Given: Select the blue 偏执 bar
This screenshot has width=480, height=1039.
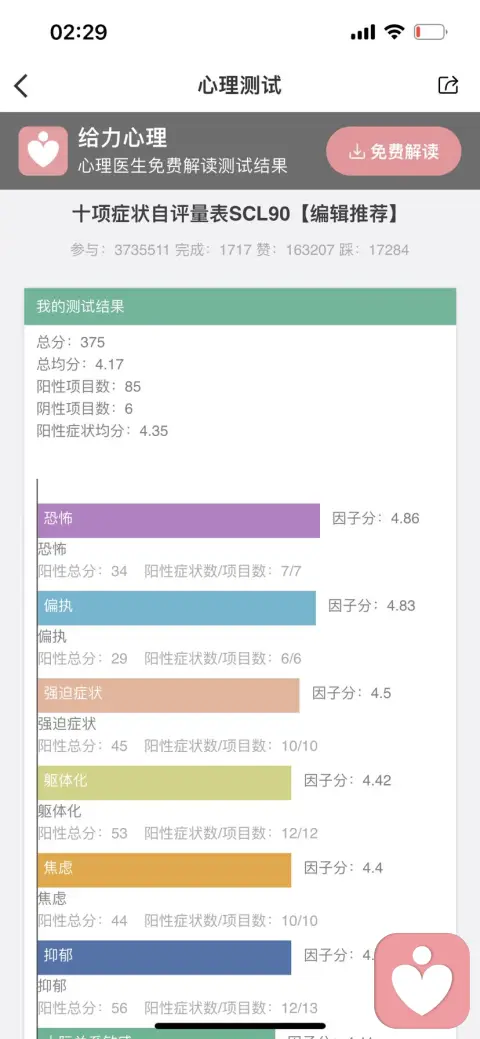Looking at the screenshot, I should point(177,608).
